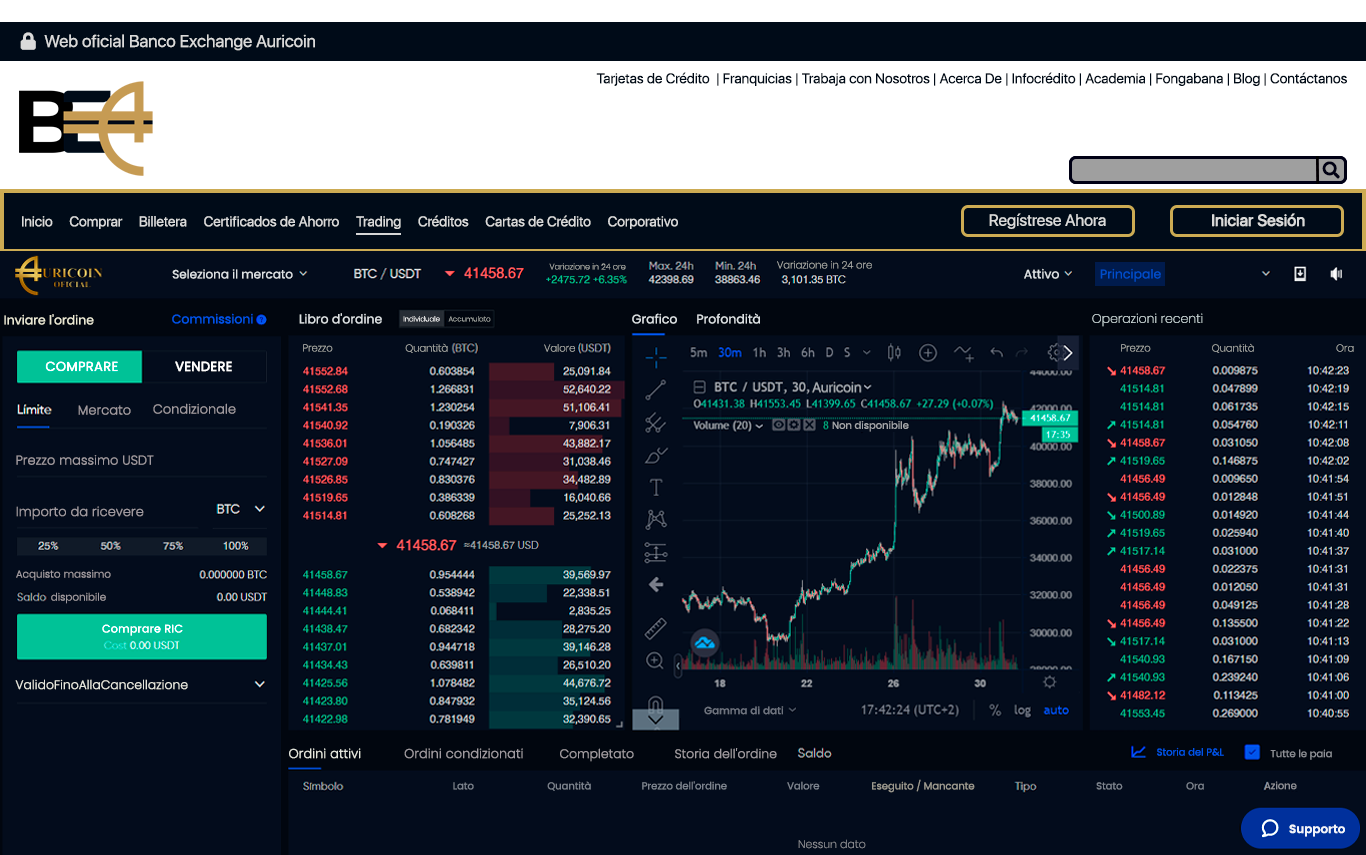Select Individuale order book view

[x=421, y=319]
